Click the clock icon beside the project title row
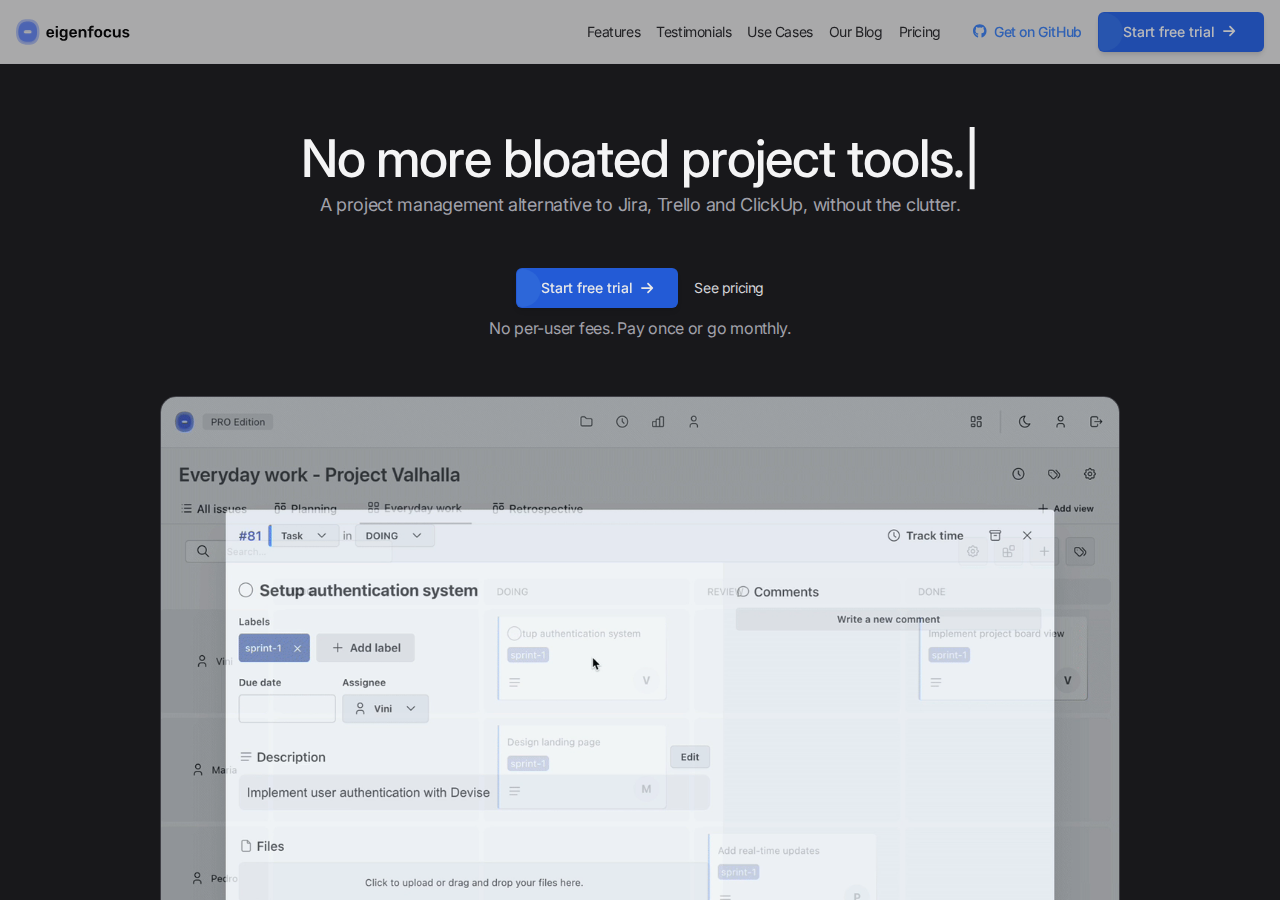 [1018, 474]
